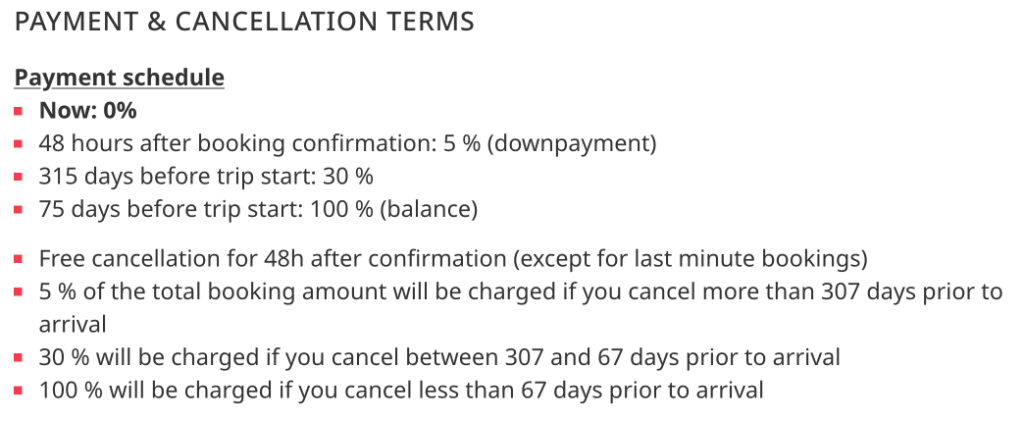Click the red bullet beside the Free cancellation line
This screenshot has width=1024, height=421.
click(18, 259)
